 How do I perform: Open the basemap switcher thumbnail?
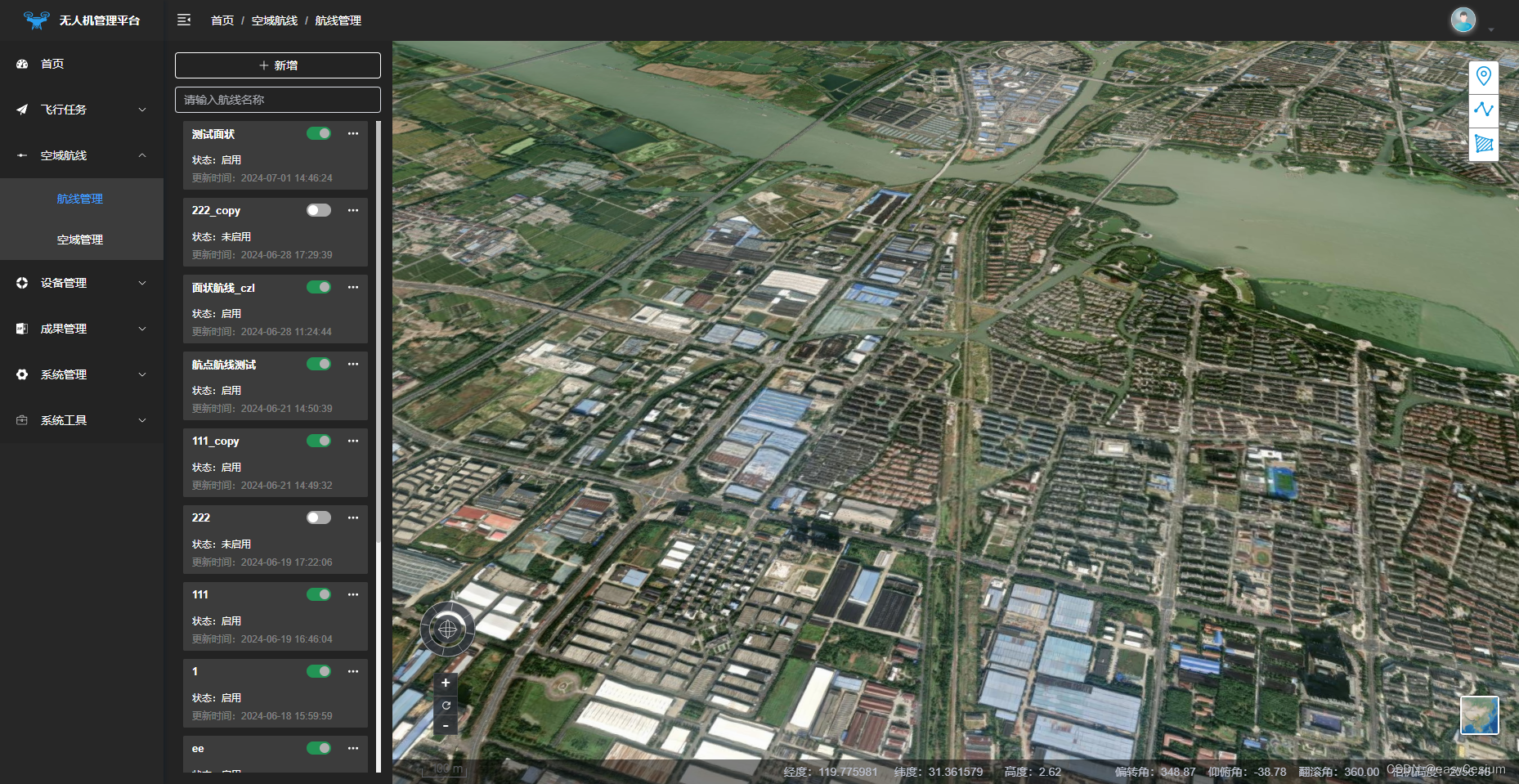(x=1480, y=715)
